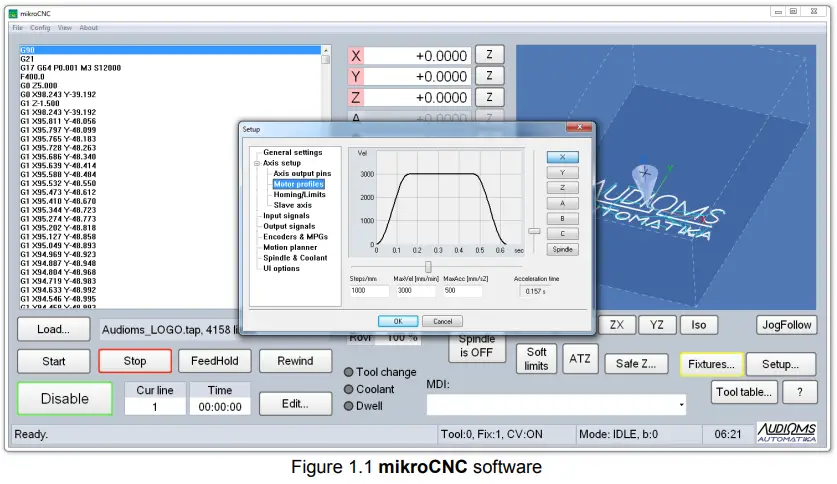This screenshot has height=484, width=837.
Task: Click the Rewind button
Action: tap(295, 361)
